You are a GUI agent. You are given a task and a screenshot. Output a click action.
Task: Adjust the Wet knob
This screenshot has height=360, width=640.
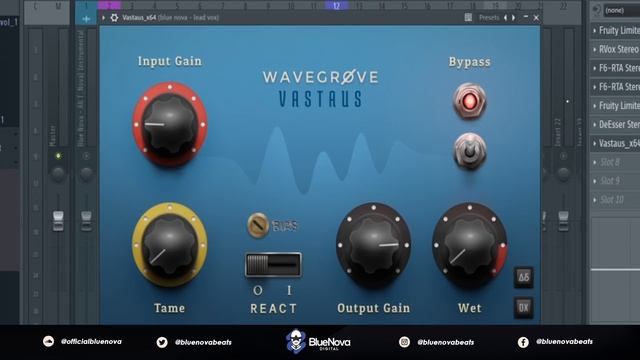470,245
